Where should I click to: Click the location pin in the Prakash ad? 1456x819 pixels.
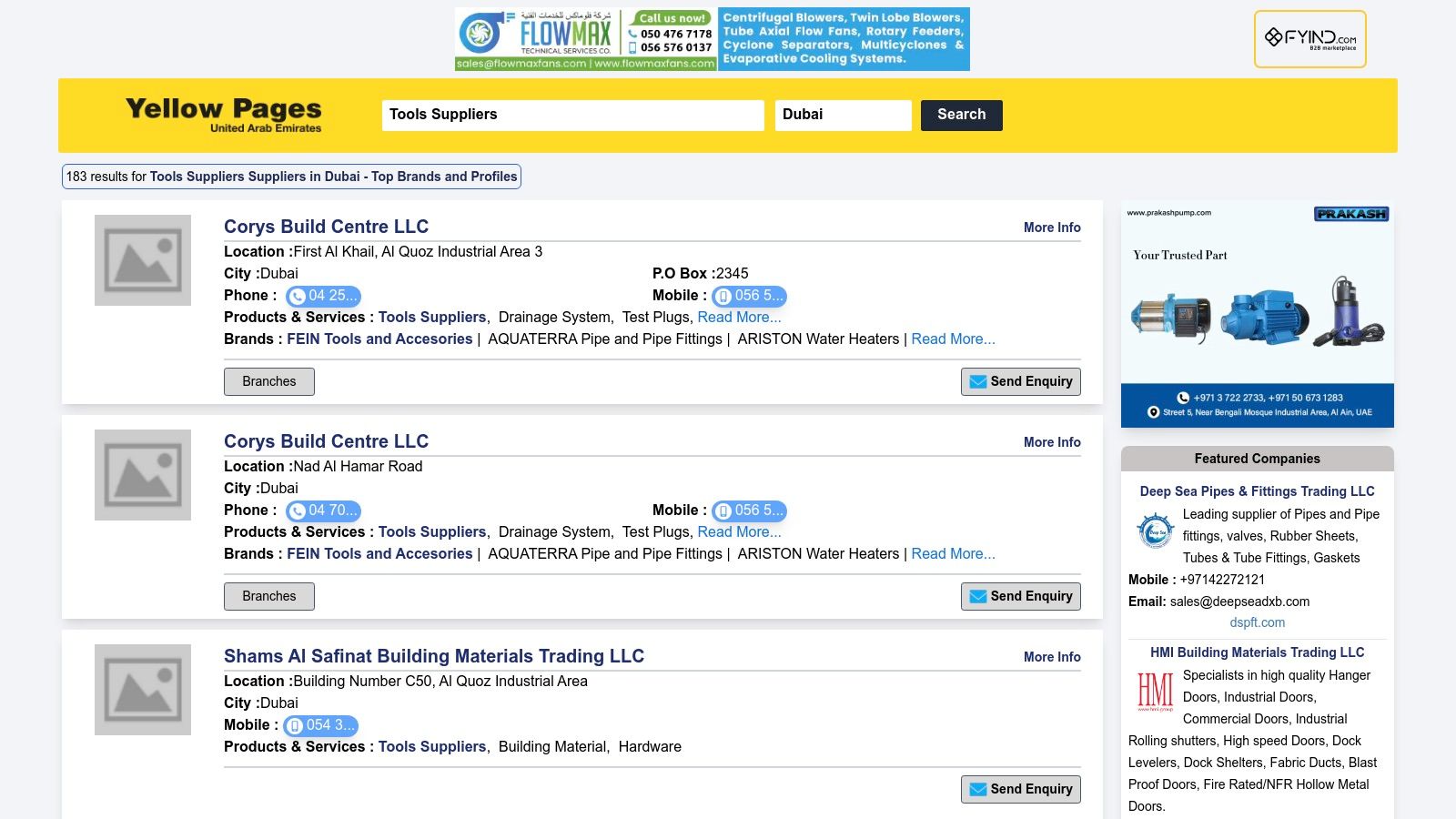[x=1152, y=411]
